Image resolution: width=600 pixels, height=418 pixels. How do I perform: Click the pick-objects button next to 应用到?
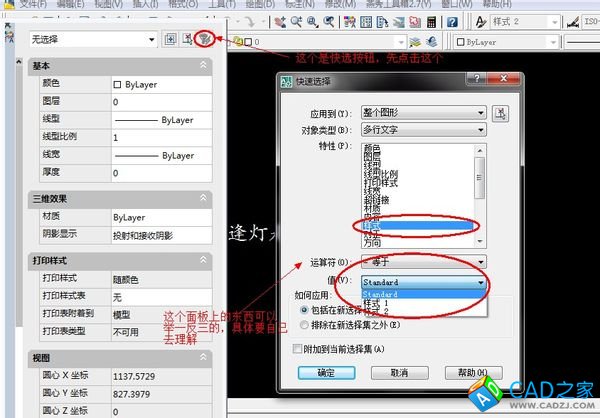pyautogui.click(x=501, y=111)
